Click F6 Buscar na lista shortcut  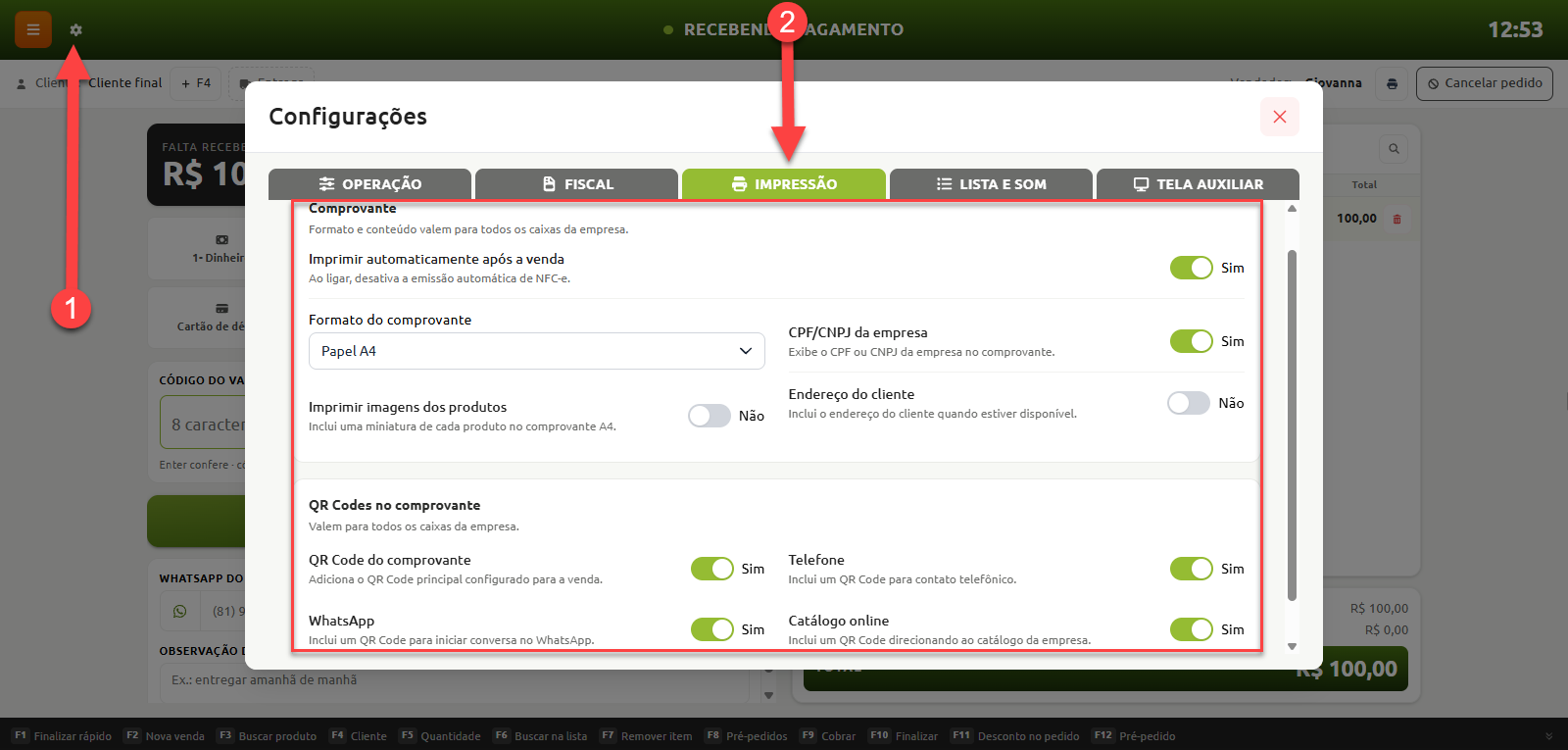(540, 736)
